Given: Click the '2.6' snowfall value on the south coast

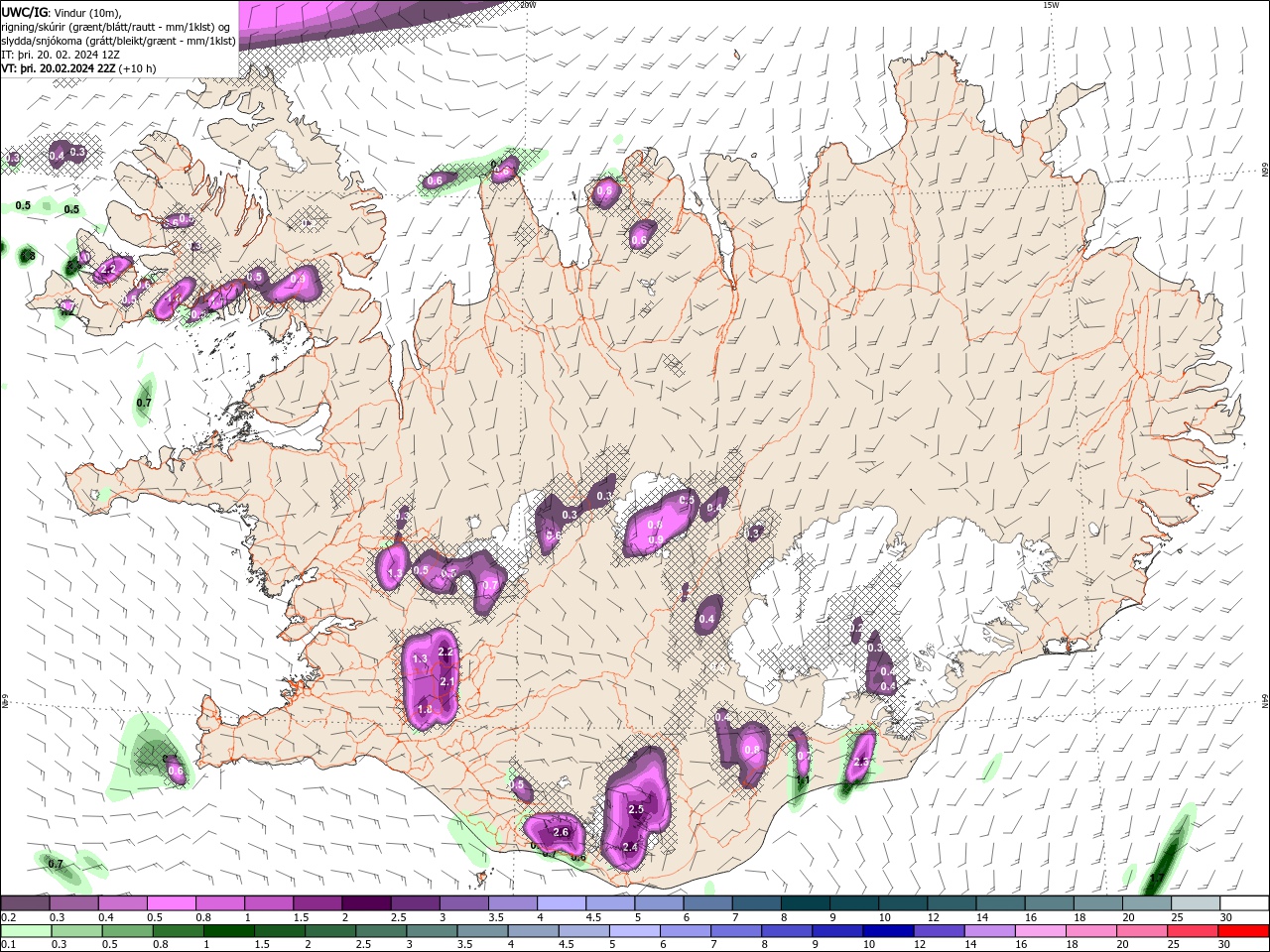Looking at the screenshot, I should click(561, 832).
